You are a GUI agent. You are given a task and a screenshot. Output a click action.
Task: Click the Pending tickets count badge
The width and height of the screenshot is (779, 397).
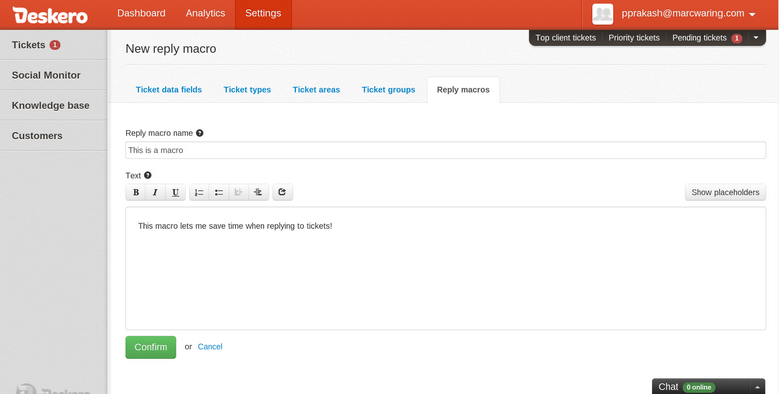pos(737,38)
